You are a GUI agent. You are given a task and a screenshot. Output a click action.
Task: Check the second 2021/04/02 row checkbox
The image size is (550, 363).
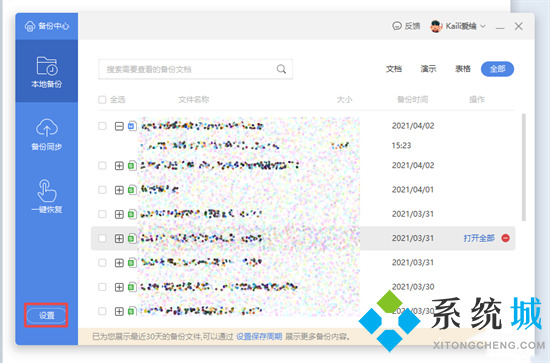click(x=102, y=166)
